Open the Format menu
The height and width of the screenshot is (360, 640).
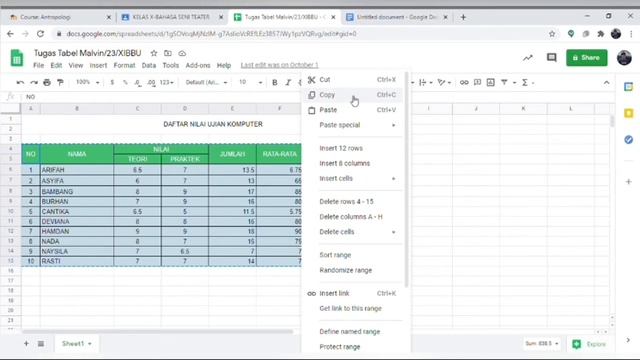pyautogui.click(x=124, y=65)
